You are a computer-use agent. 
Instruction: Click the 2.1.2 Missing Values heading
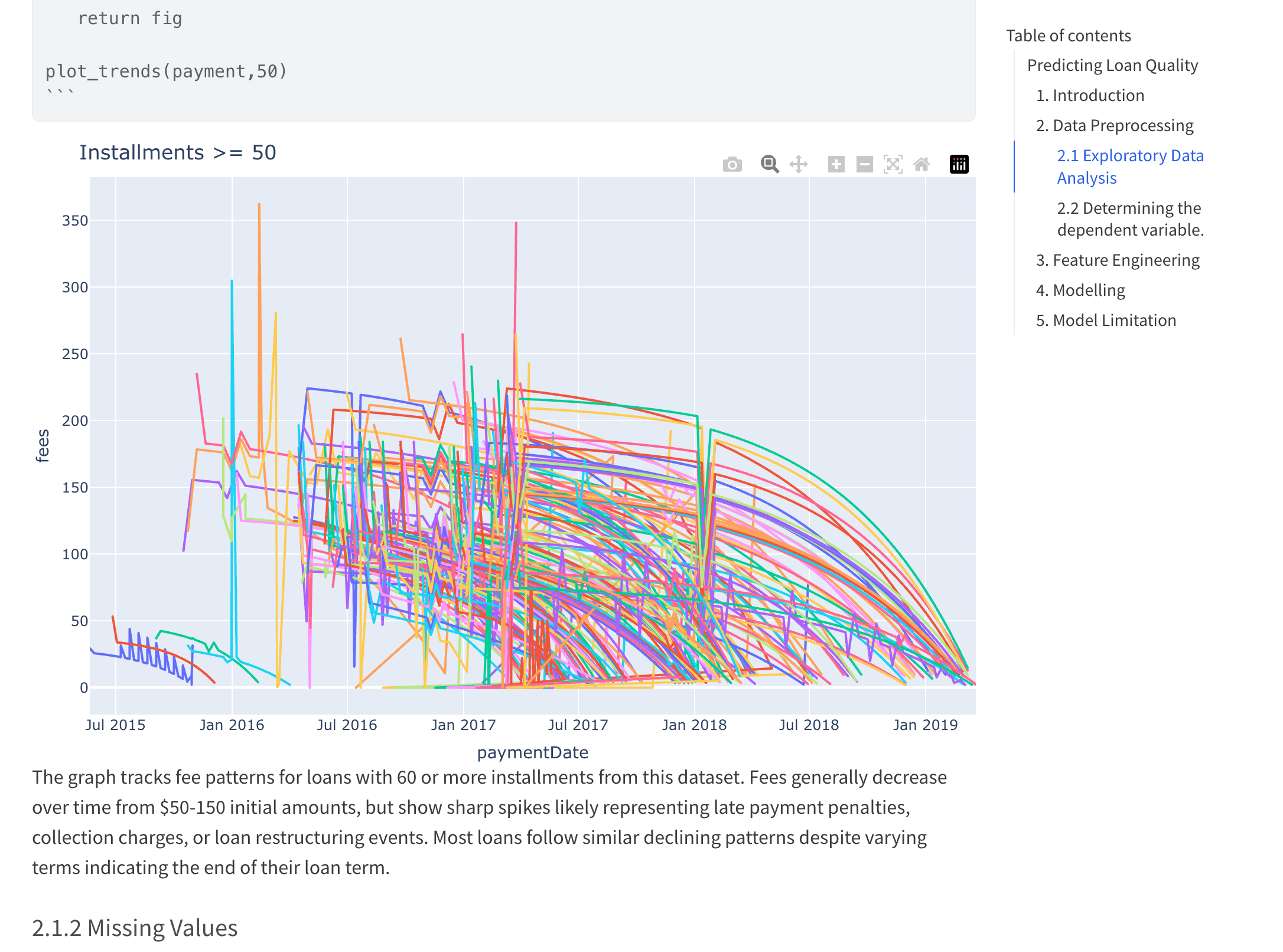135,928
